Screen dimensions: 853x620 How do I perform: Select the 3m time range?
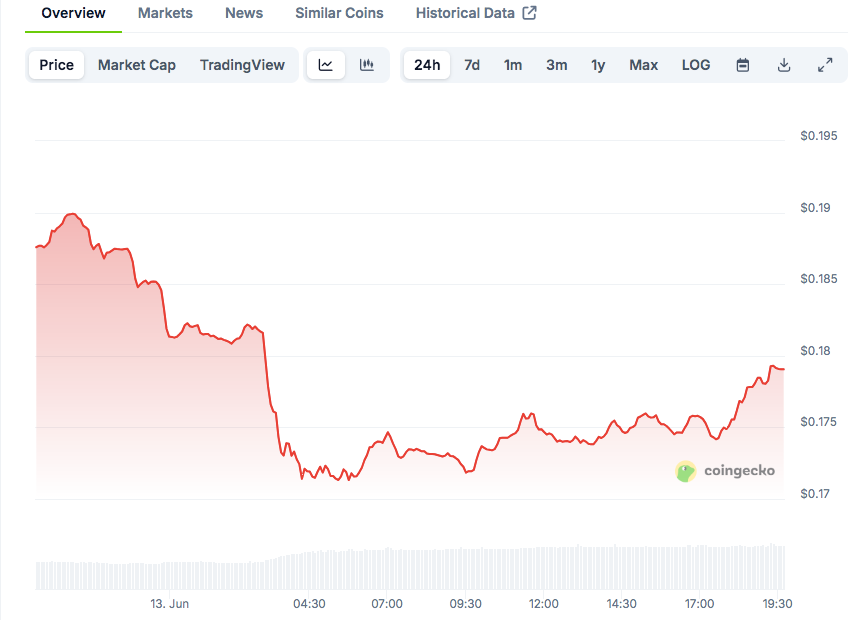coord(557,65)
